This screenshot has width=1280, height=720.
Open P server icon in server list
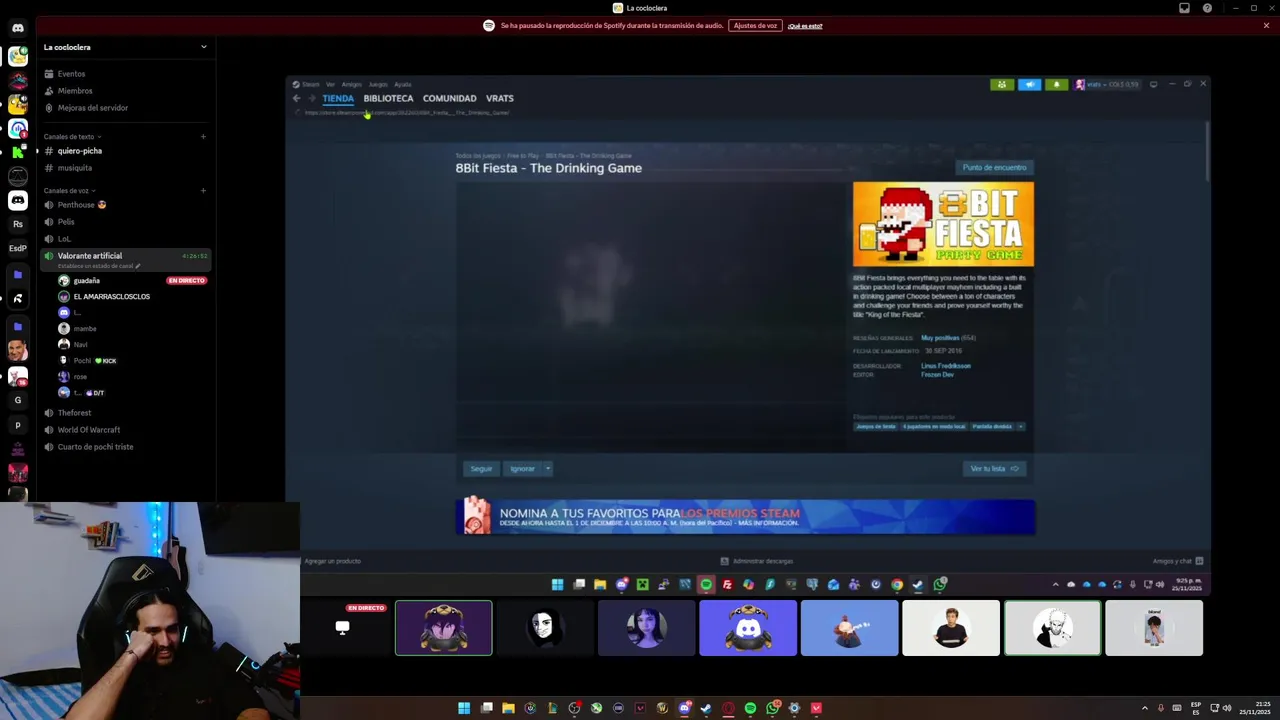[x=18, y=425]
